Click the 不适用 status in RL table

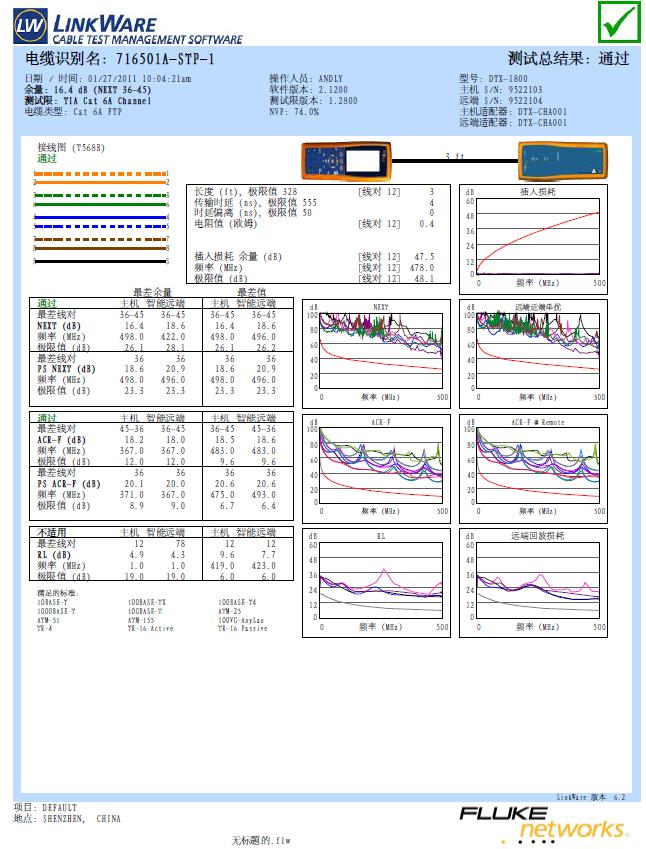(53, 533)
